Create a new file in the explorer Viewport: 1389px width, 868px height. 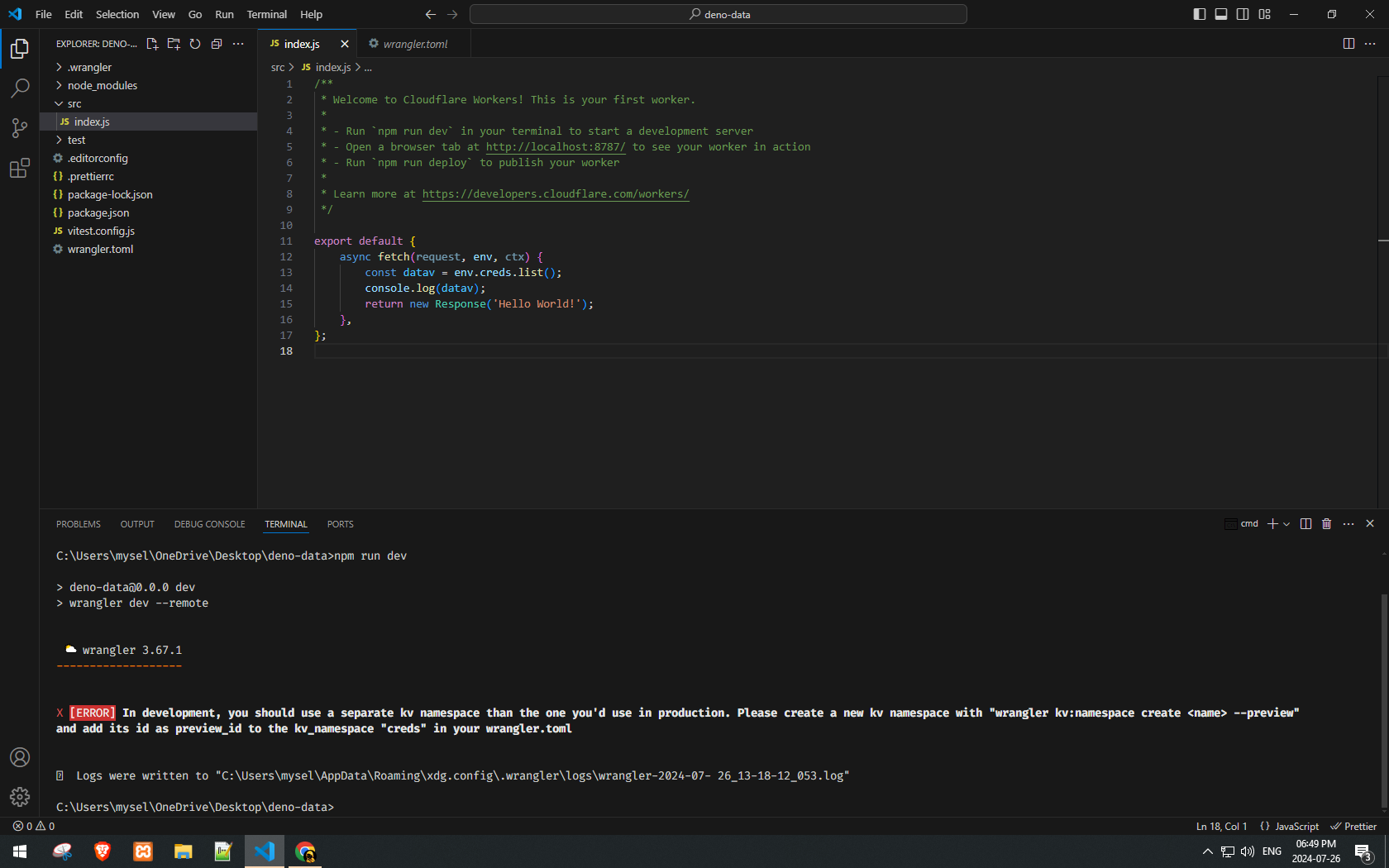click(x=152, y=44)
